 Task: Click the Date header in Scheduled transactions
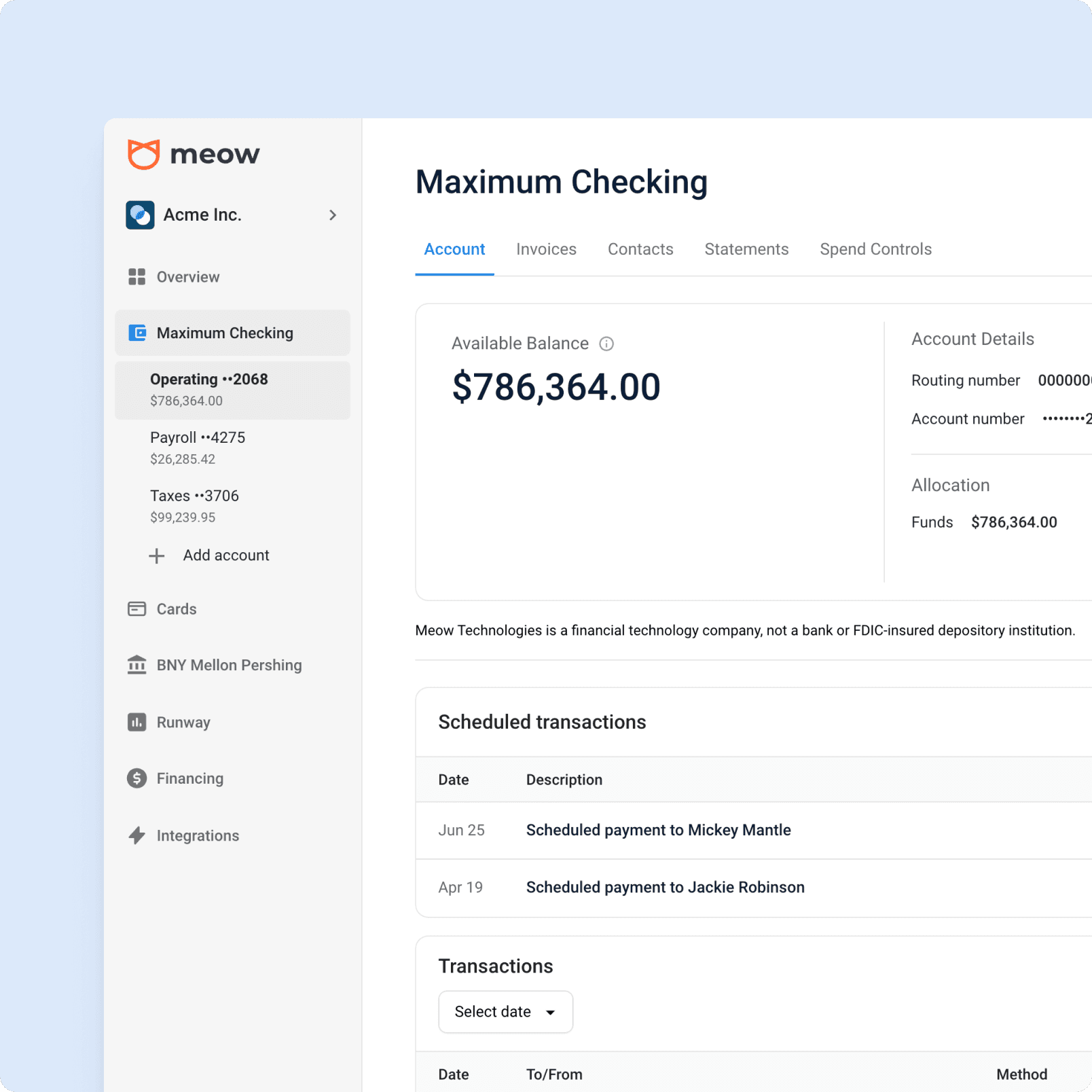[x=453, y=780]
